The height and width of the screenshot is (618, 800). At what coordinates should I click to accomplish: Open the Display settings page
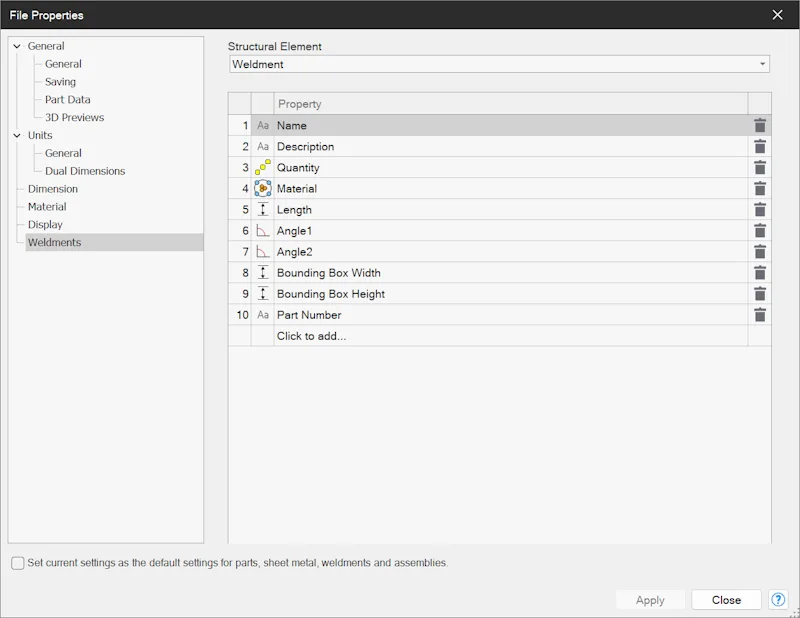[45, 225]
